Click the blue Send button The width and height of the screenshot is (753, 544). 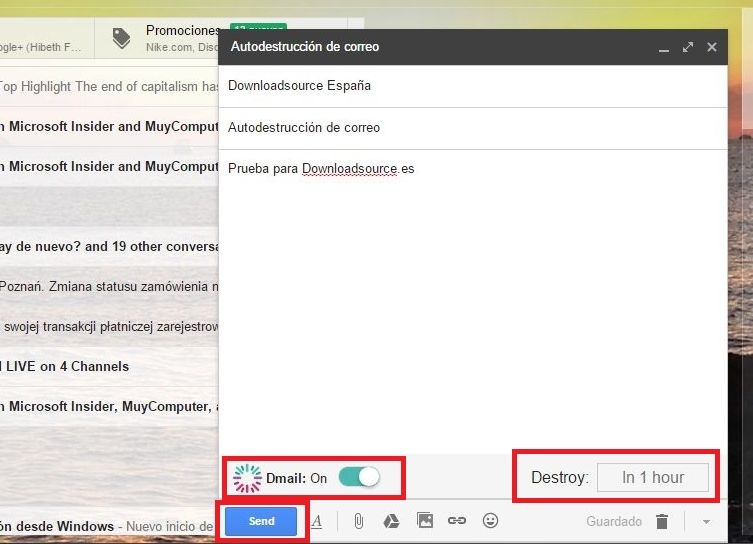pos(261,521)
